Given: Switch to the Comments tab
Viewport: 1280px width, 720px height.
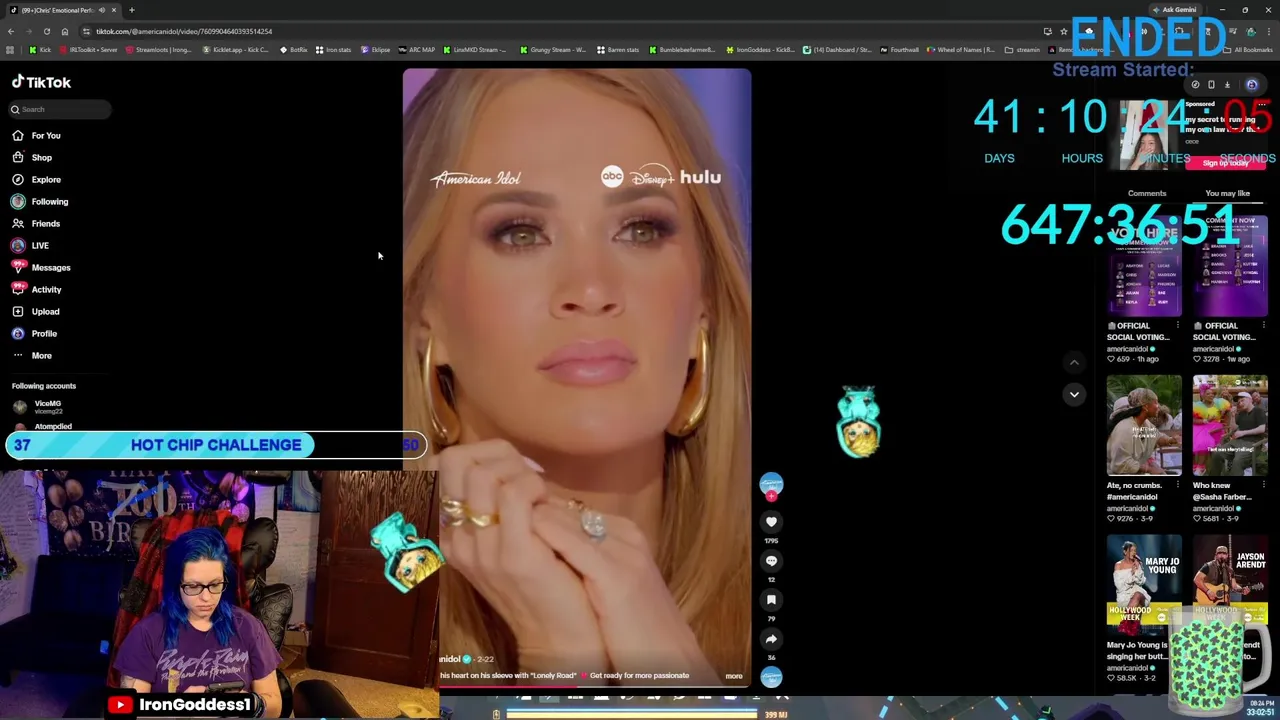Looking at the screenshot, I should [1147, 193].
